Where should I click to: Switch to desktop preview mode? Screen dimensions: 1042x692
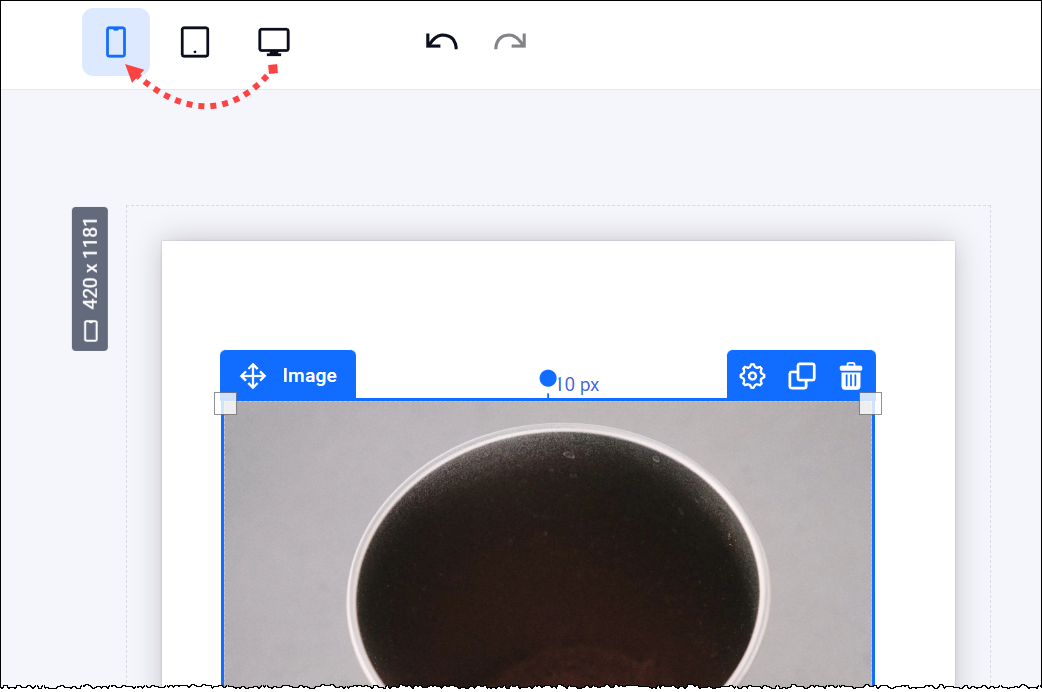pyautogui.click(x=274, y=42)
